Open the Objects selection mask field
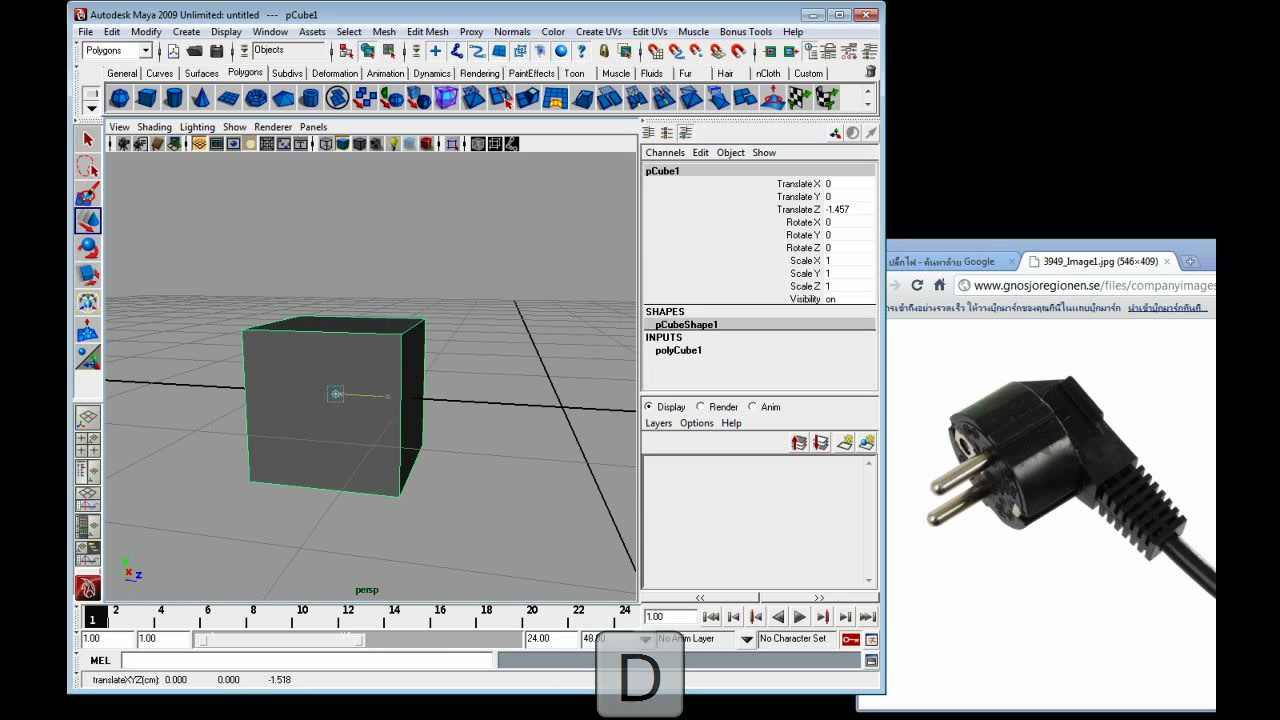This screenshot has height=720, width=1280. tap(289, 50)
